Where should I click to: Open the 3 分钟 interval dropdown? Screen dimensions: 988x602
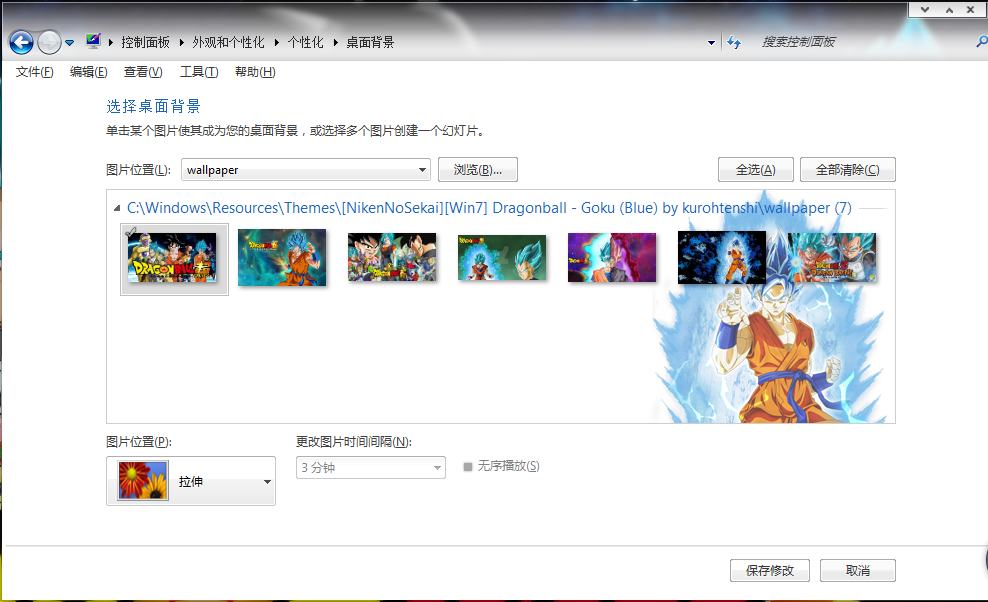[x=370, y=468]
